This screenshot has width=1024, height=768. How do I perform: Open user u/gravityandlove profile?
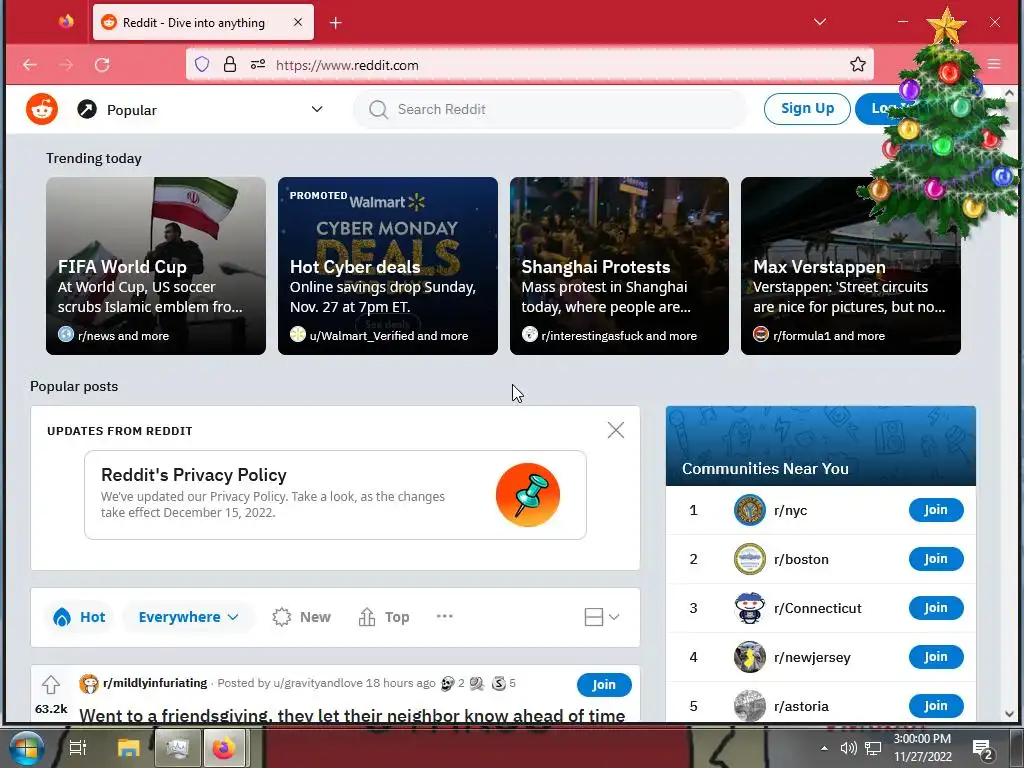click(x=317, y=683)
